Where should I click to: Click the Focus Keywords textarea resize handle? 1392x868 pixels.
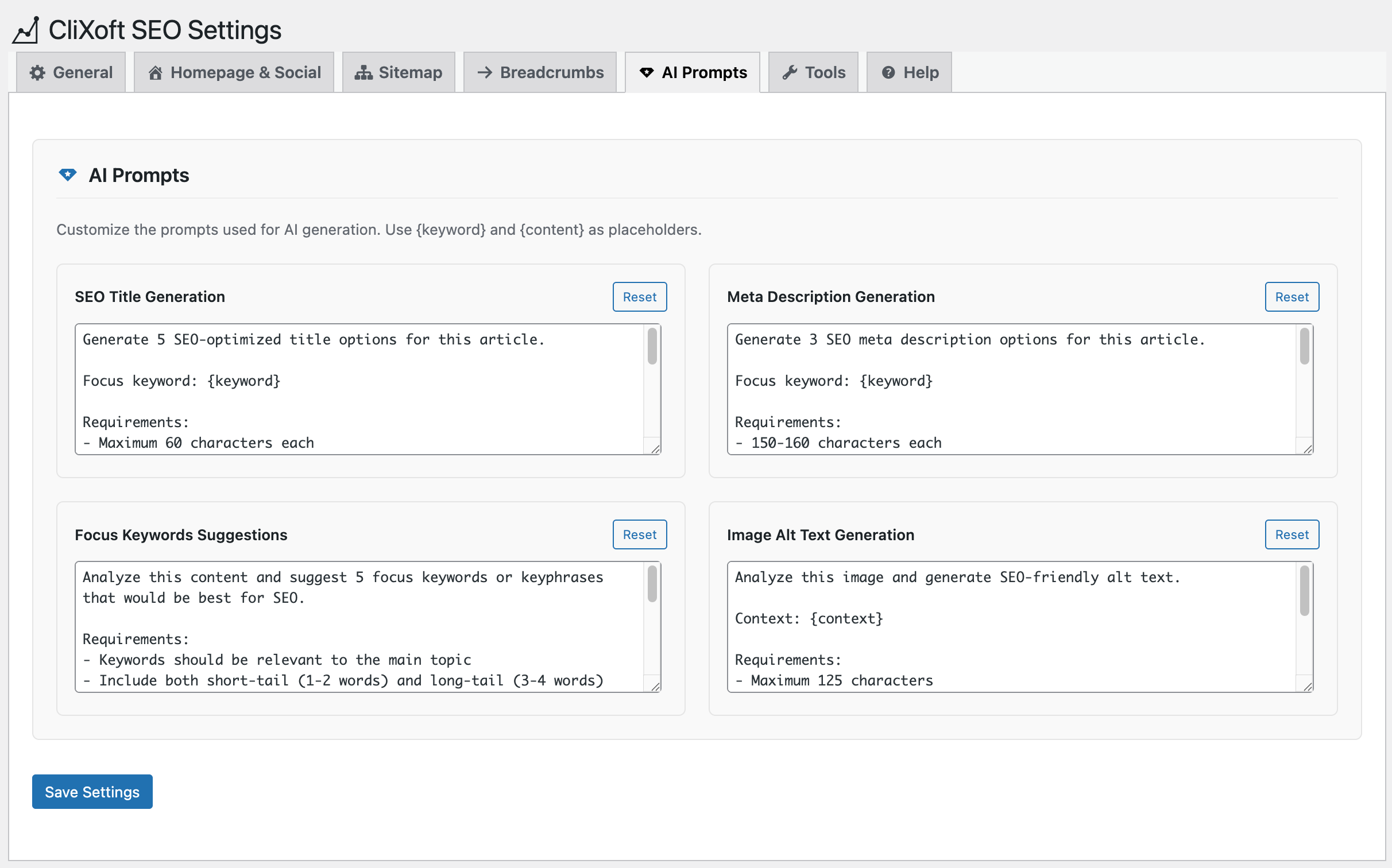click(x=655, y=686)
